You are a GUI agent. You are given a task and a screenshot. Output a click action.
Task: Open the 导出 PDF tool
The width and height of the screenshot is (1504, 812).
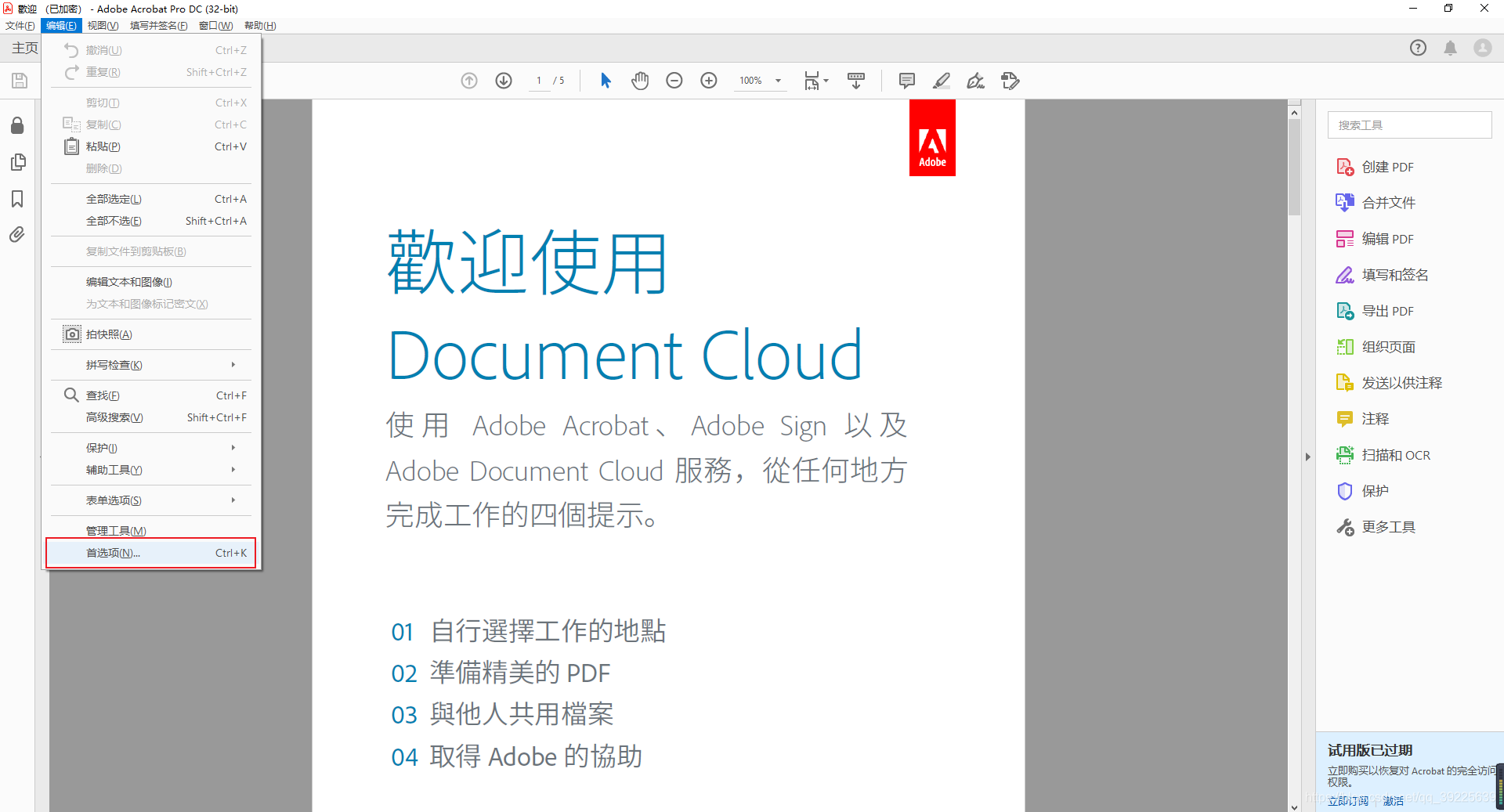tap(1375, 311)
